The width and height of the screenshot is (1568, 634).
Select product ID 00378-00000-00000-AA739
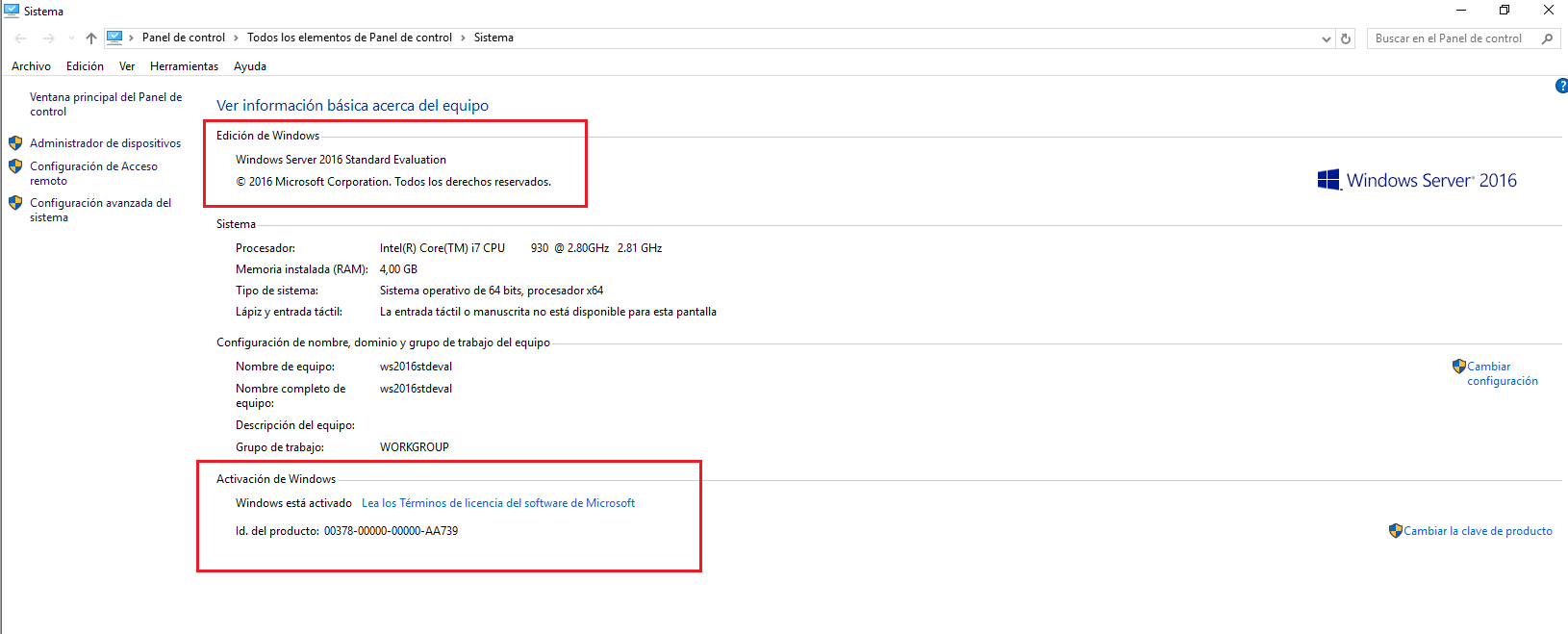tap(391, 531)
